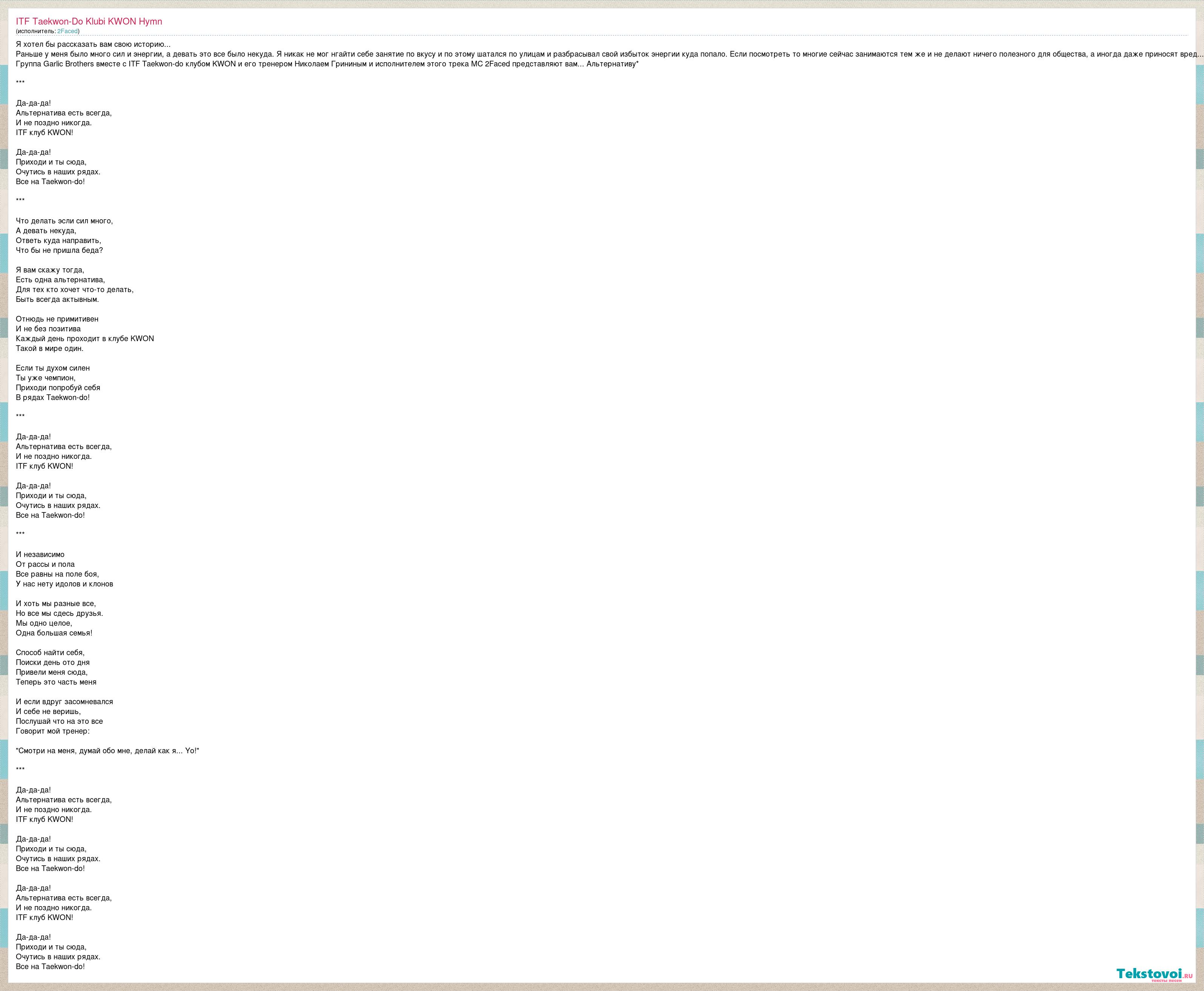Click 'У нас нету идолов и клонов'
This screenshot has width=1204, height=991.
point(64,584)
